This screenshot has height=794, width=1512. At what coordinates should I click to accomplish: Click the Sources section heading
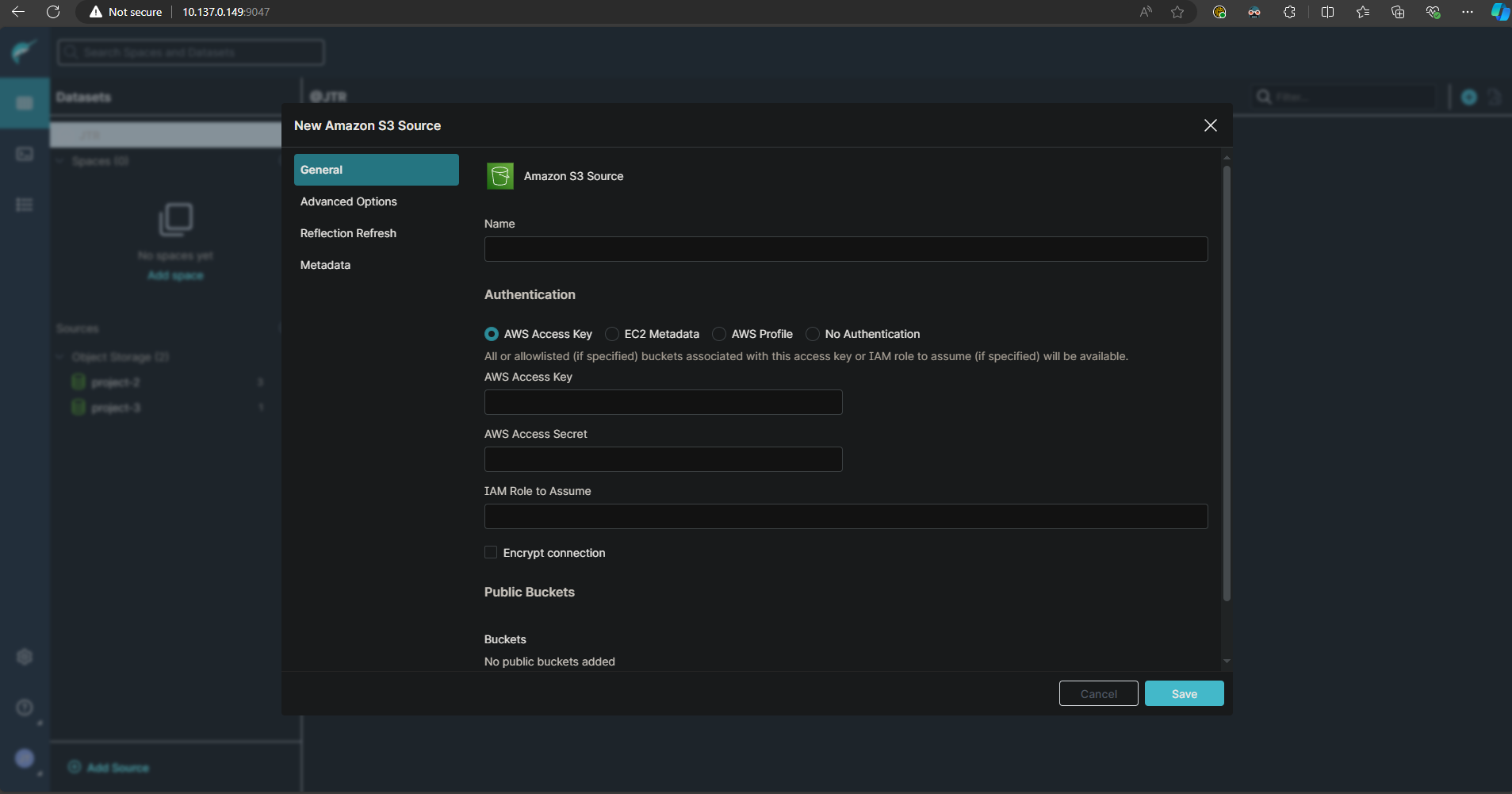(78, 328)
